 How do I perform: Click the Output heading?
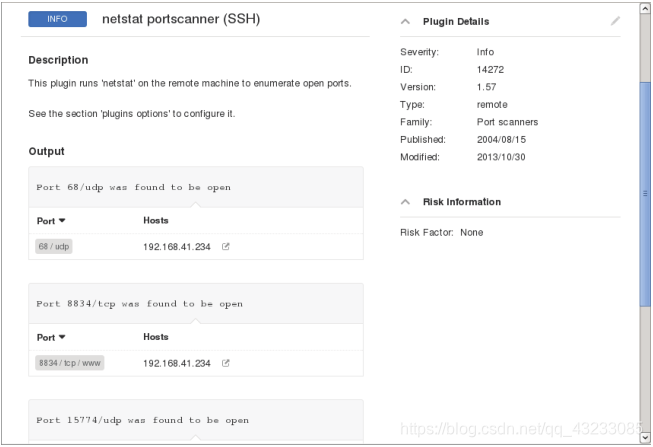(x=46, y=151)
